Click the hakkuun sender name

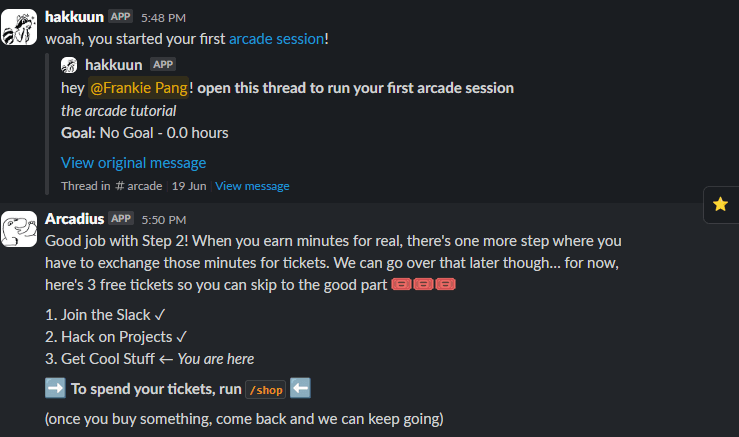coord(74,16)
